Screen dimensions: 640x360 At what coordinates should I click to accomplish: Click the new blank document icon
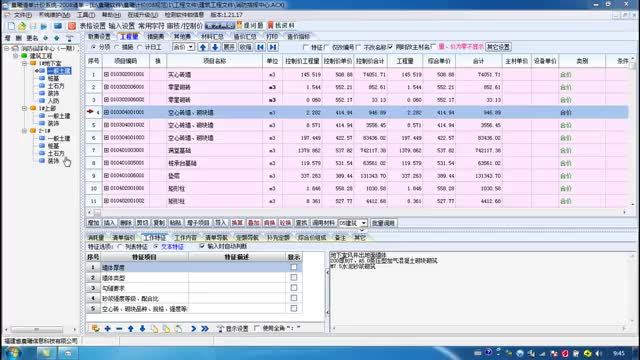pos(11,26)
